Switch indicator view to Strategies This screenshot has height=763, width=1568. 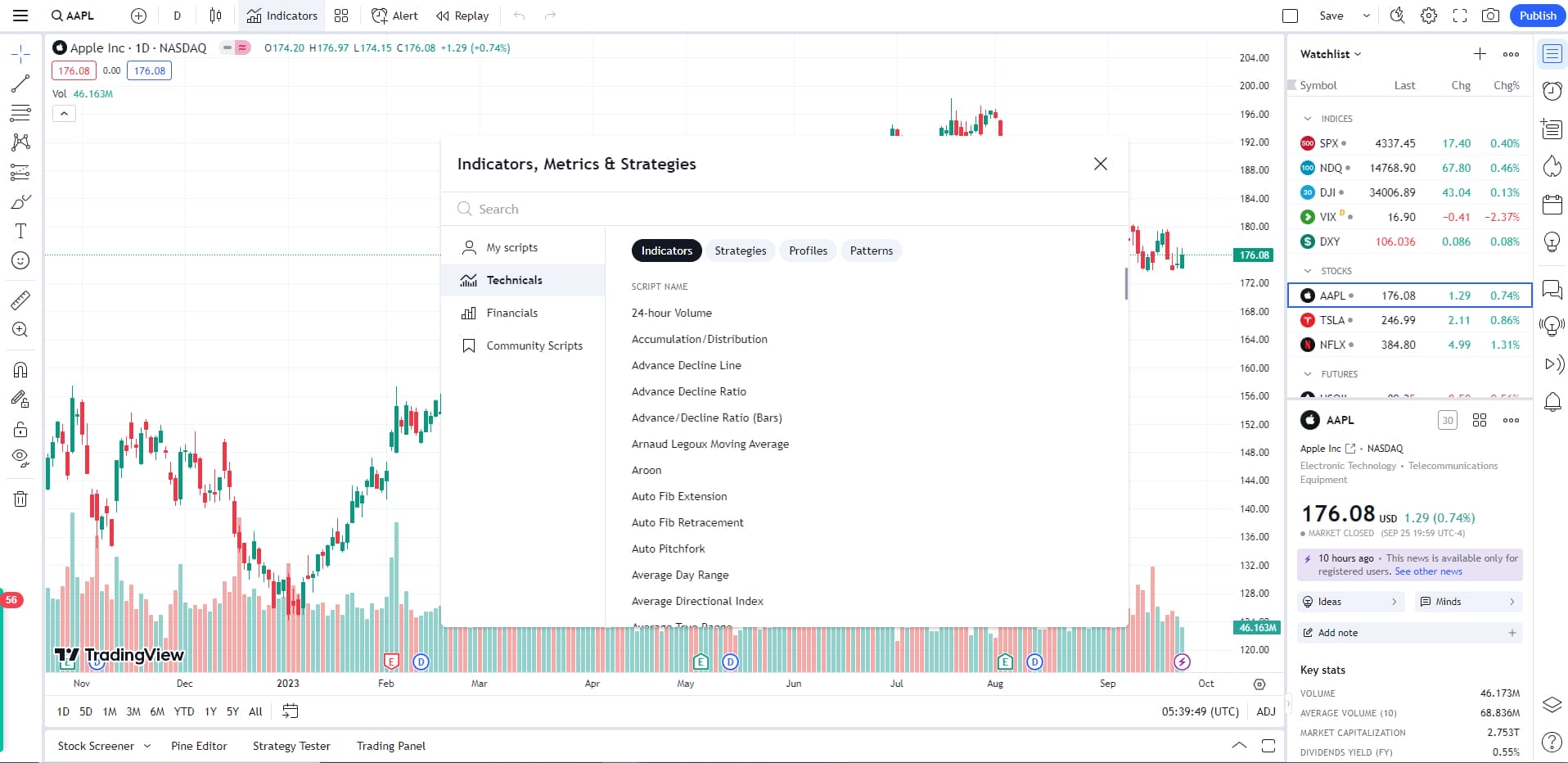tap(740, 251)
